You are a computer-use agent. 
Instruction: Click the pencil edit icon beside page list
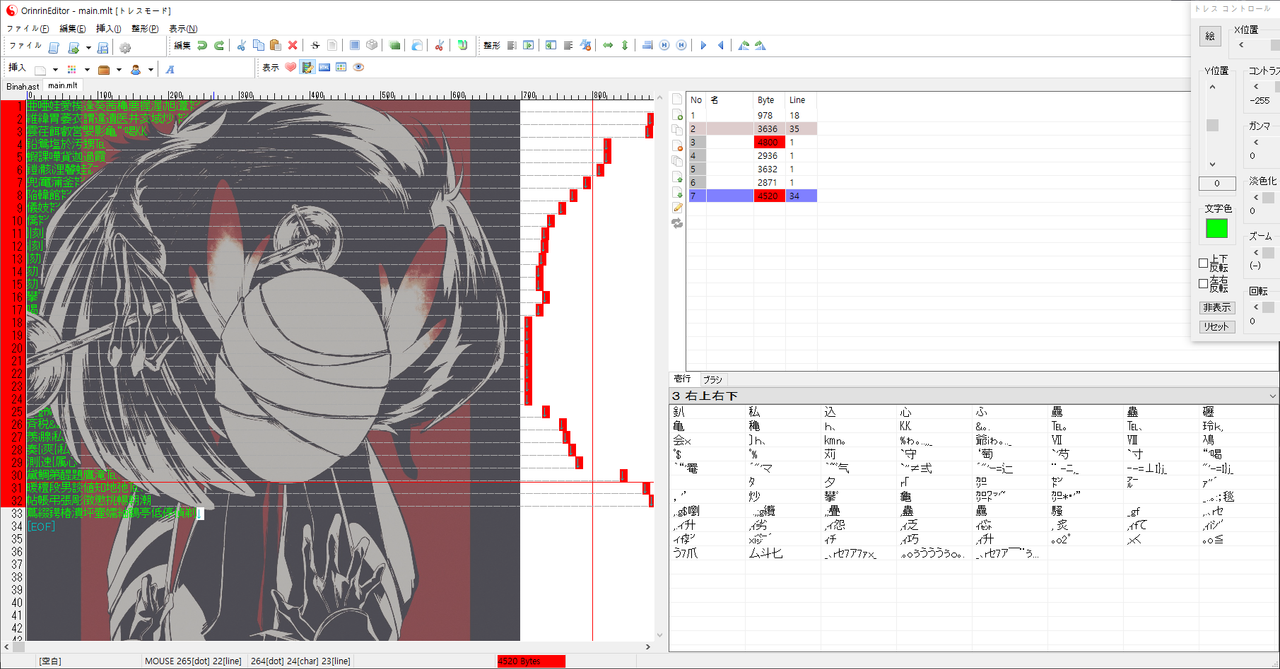click(677, 207)
